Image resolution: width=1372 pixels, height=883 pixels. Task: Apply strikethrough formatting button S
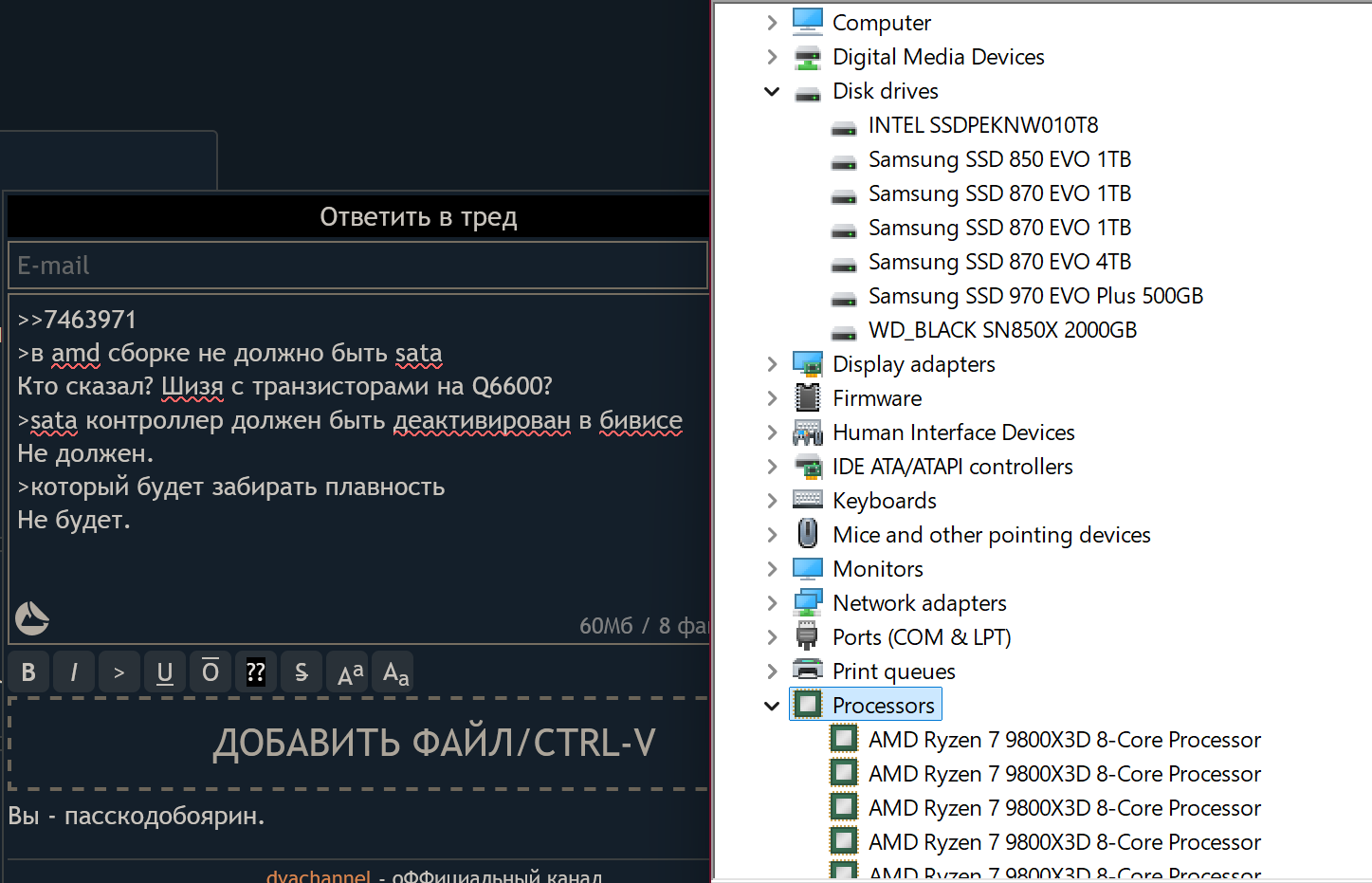tap(302, 672)
